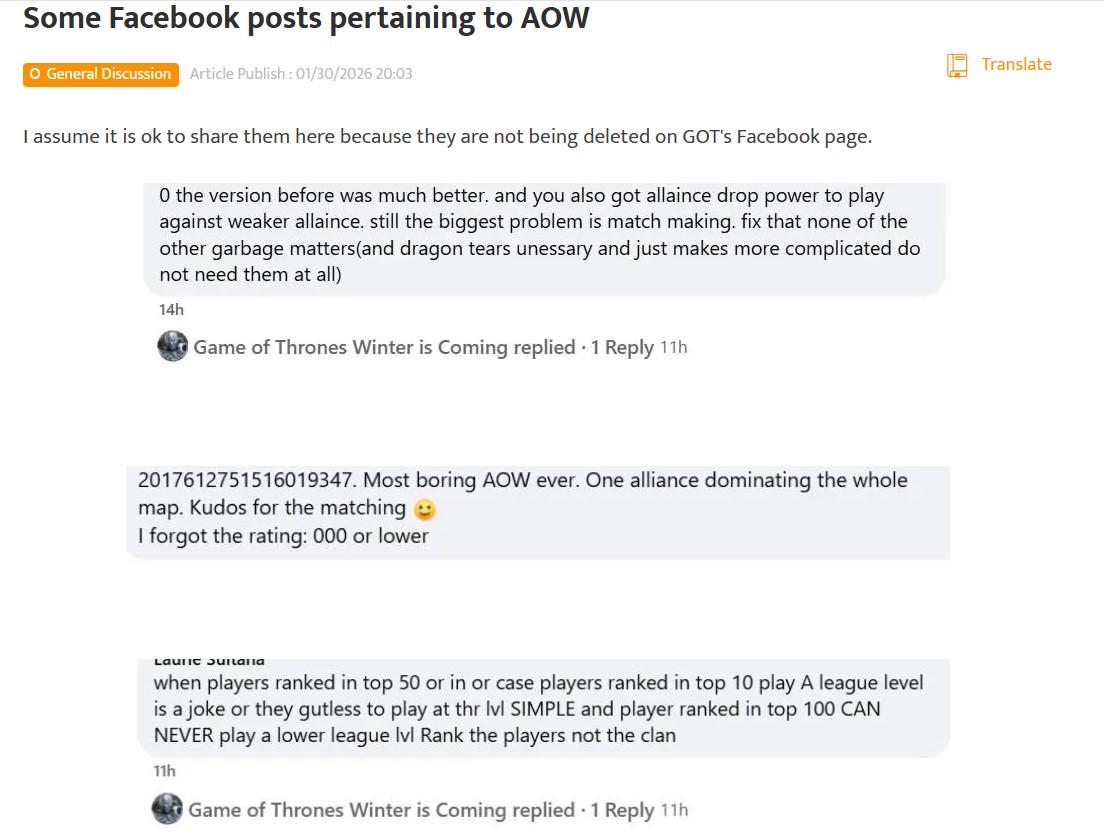
Task: Expand the 1 Reply under the dragon tears comment
Action: [621, 347]
